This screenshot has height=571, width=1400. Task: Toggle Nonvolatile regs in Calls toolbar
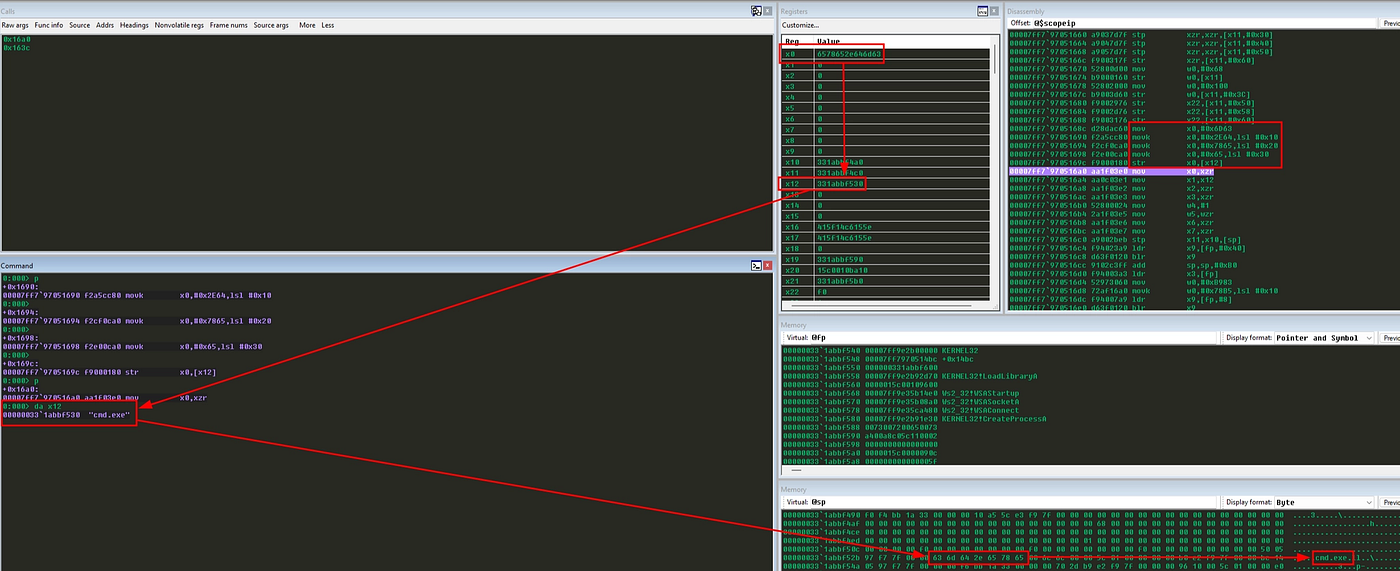coord(180,25)
